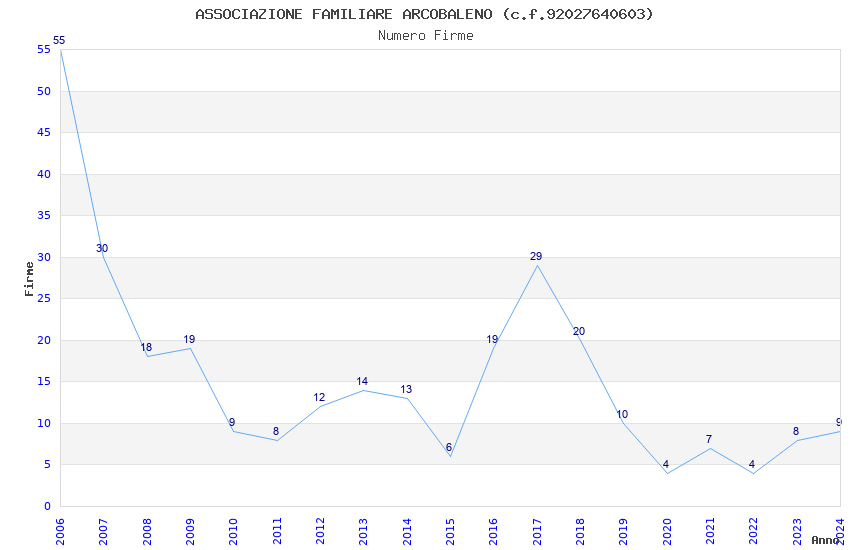Click the data label 14 above 2013

(362, 381)
